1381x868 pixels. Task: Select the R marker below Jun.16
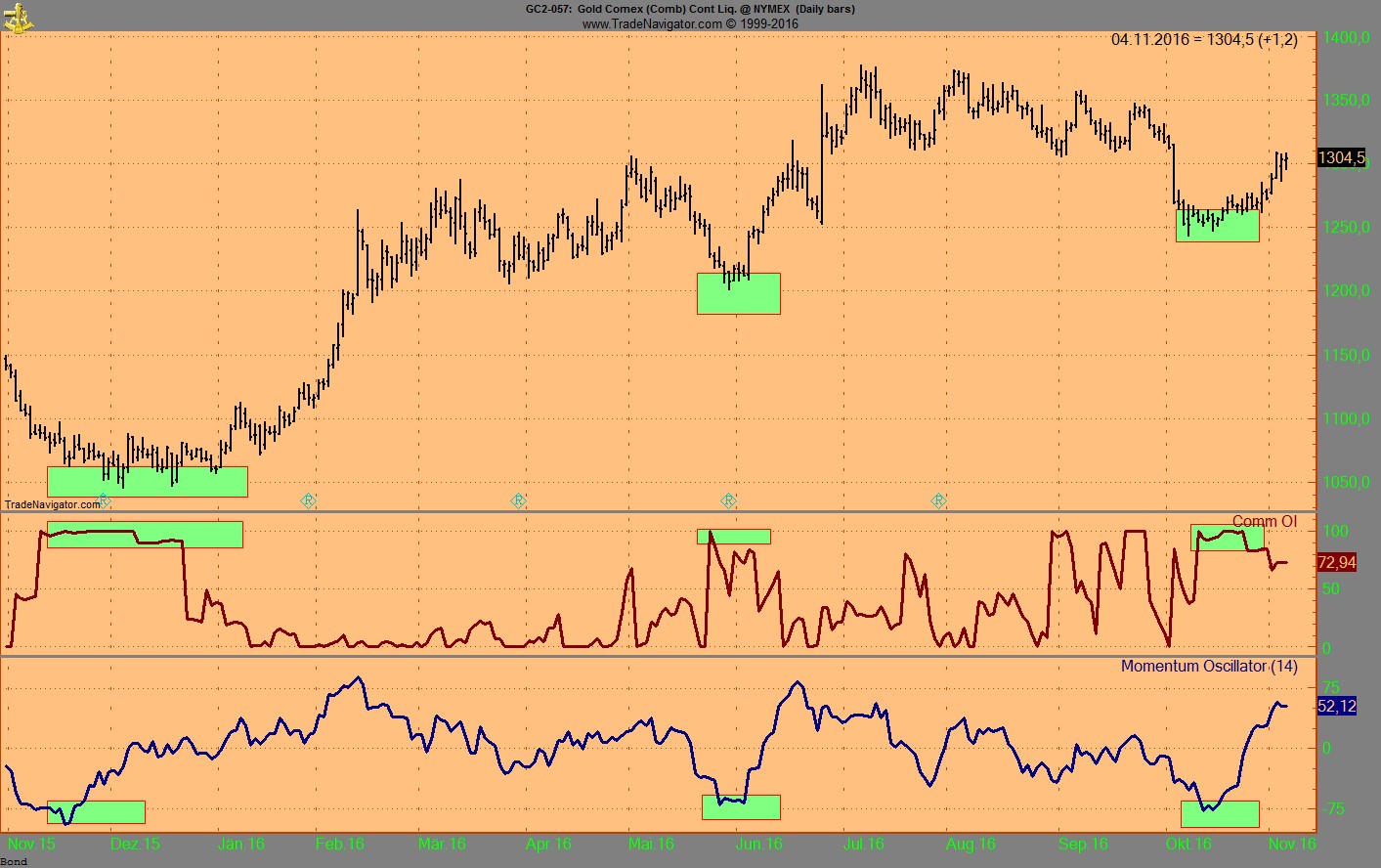727,500
